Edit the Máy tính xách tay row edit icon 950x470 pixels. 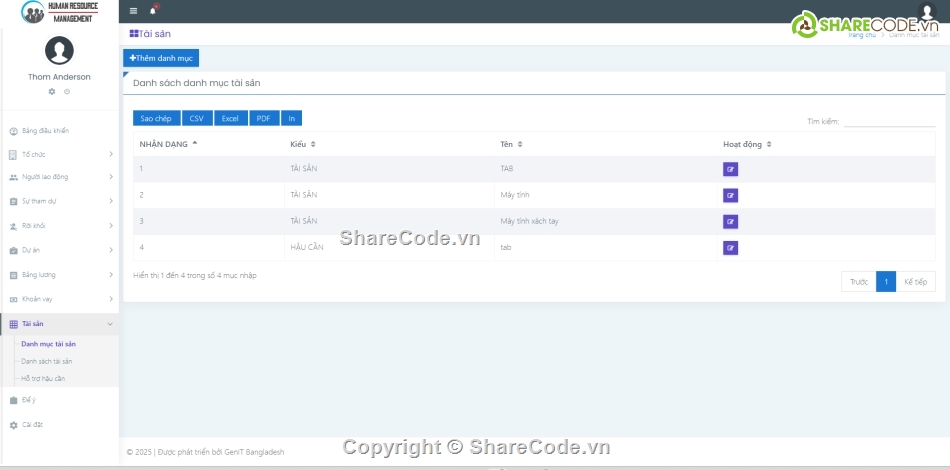point(730,222)
